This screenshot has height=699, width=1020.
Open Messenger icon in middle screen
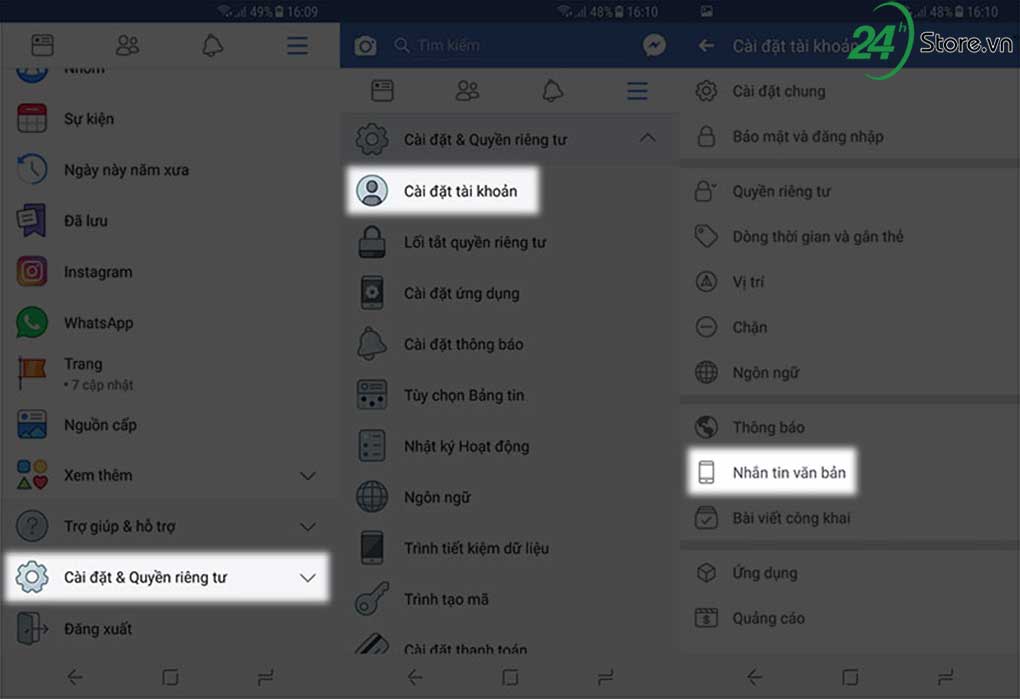654,45
